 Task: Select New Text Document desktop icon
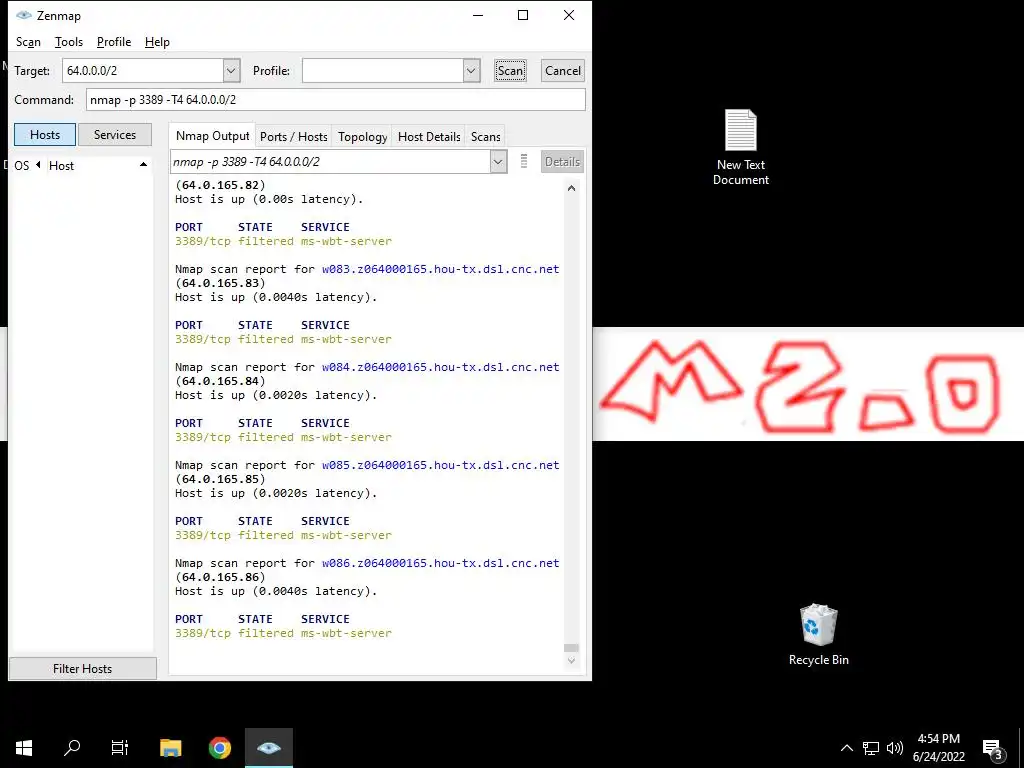point(741,148)
